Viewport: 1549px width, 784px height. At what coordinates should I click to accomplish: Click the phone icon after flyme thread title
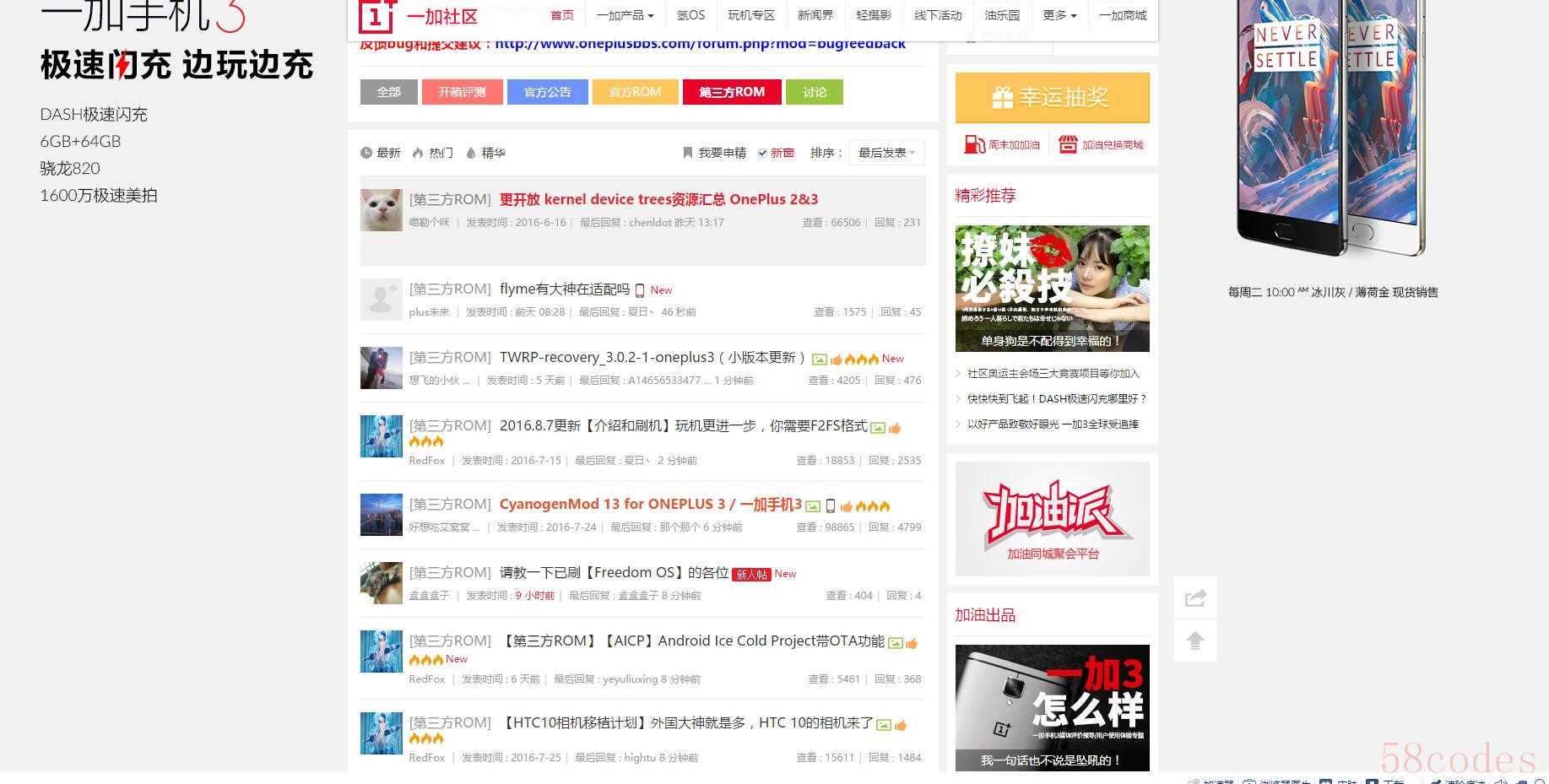[x=640, y=290]
